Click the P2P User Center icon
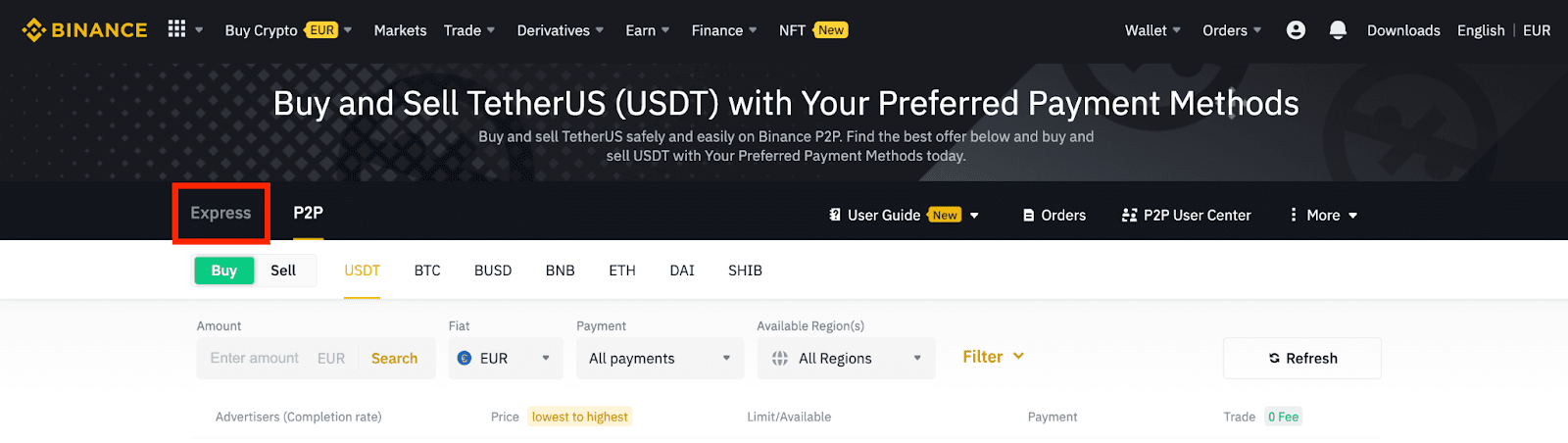The image size is (1568, 443). point(1129,216)
